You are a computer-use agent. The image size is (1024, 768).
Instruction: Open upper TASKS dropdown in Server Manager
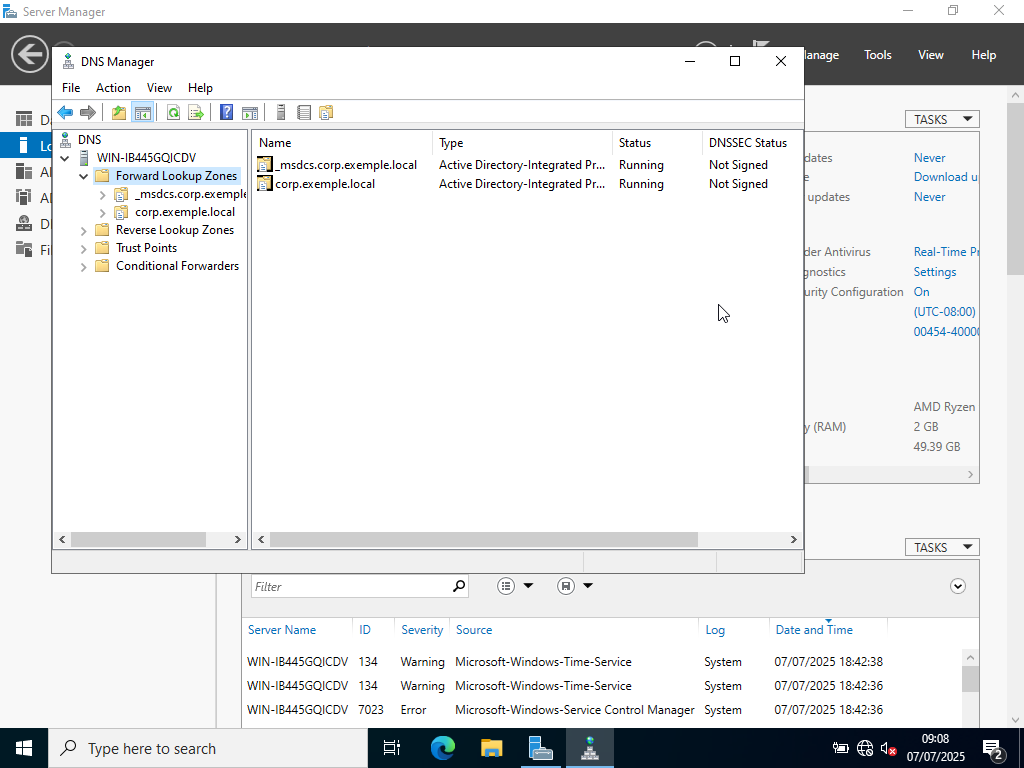coord(942,119)
